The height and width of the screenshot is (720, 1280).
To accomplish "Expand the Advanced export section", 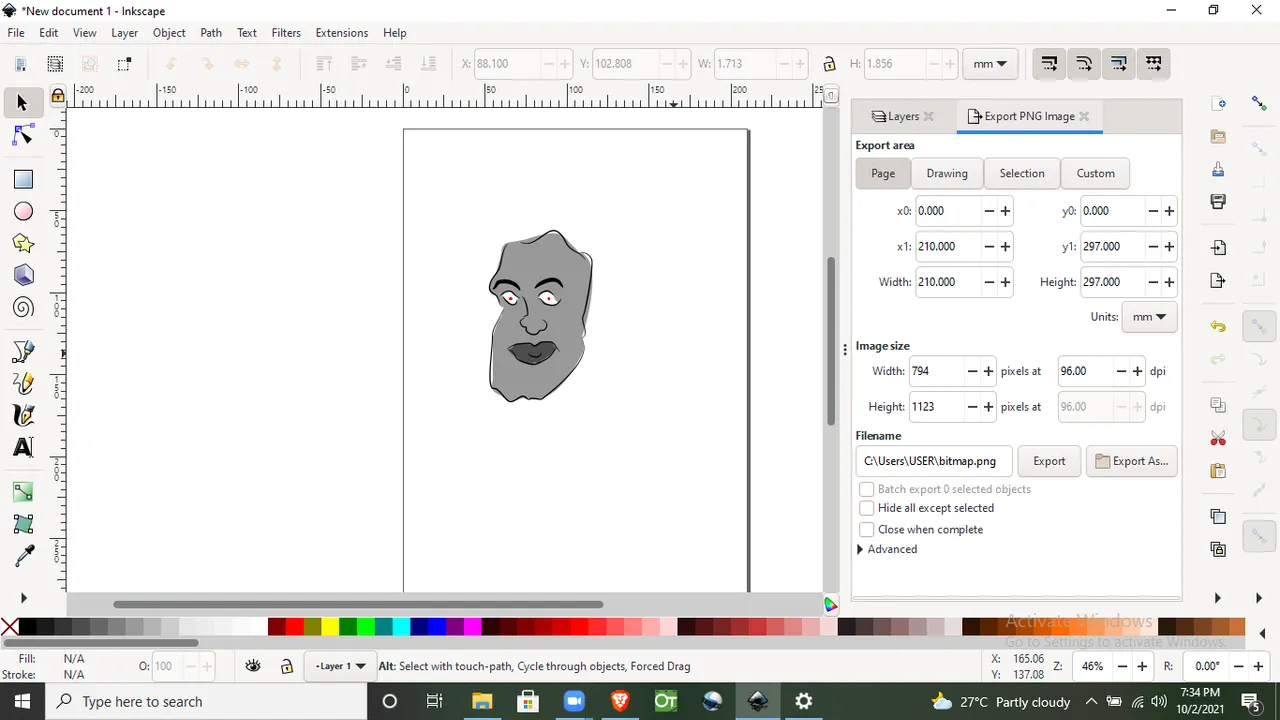I will (887, 549).
